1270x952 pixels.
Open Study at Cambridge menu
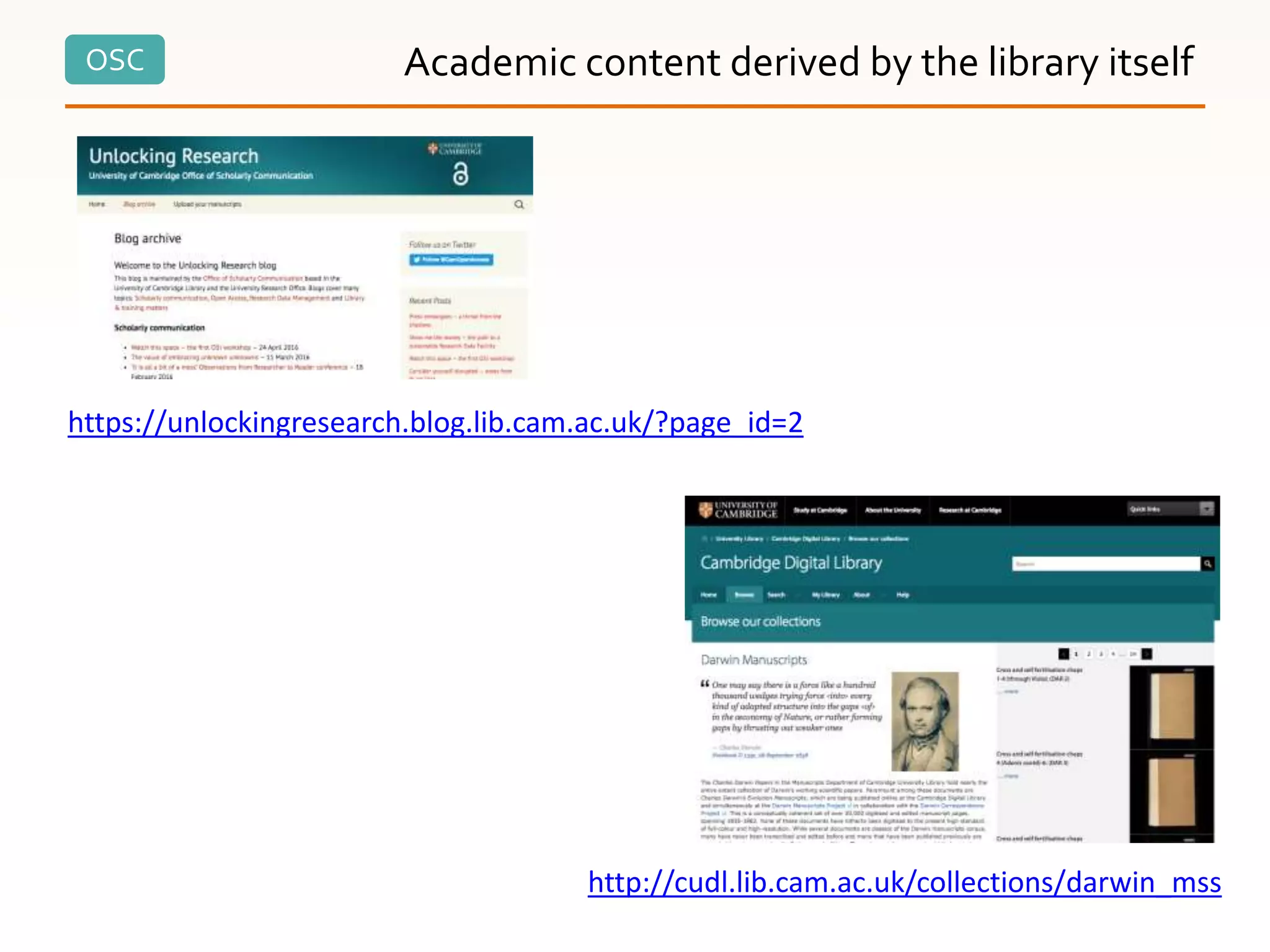820,511
